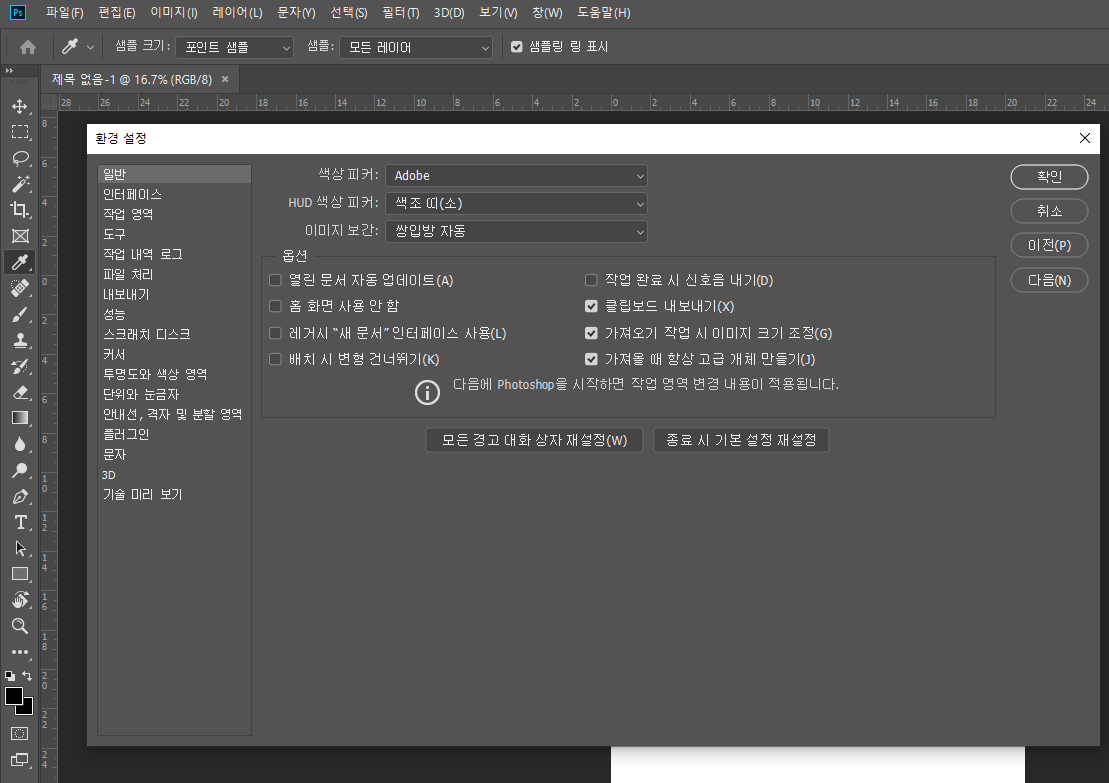Select the Crop tool
This screenshot has width=1109, height=783.
coord(20,210)
